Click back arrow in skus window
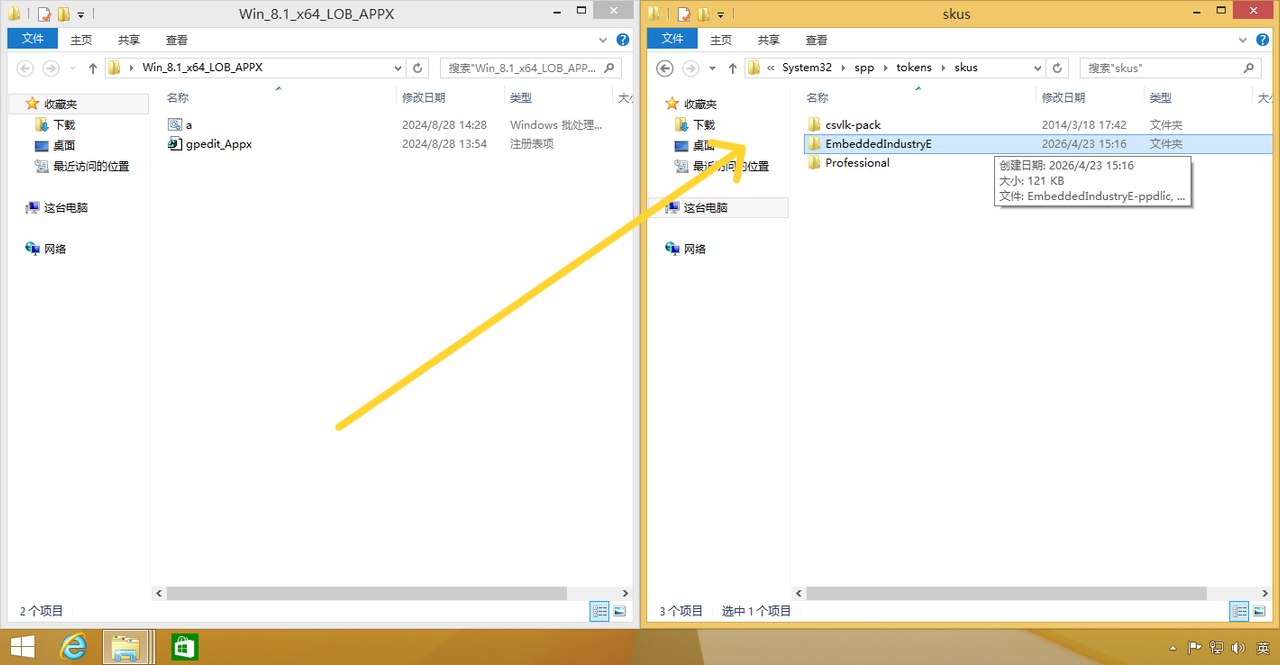 (x=665, y=68)
